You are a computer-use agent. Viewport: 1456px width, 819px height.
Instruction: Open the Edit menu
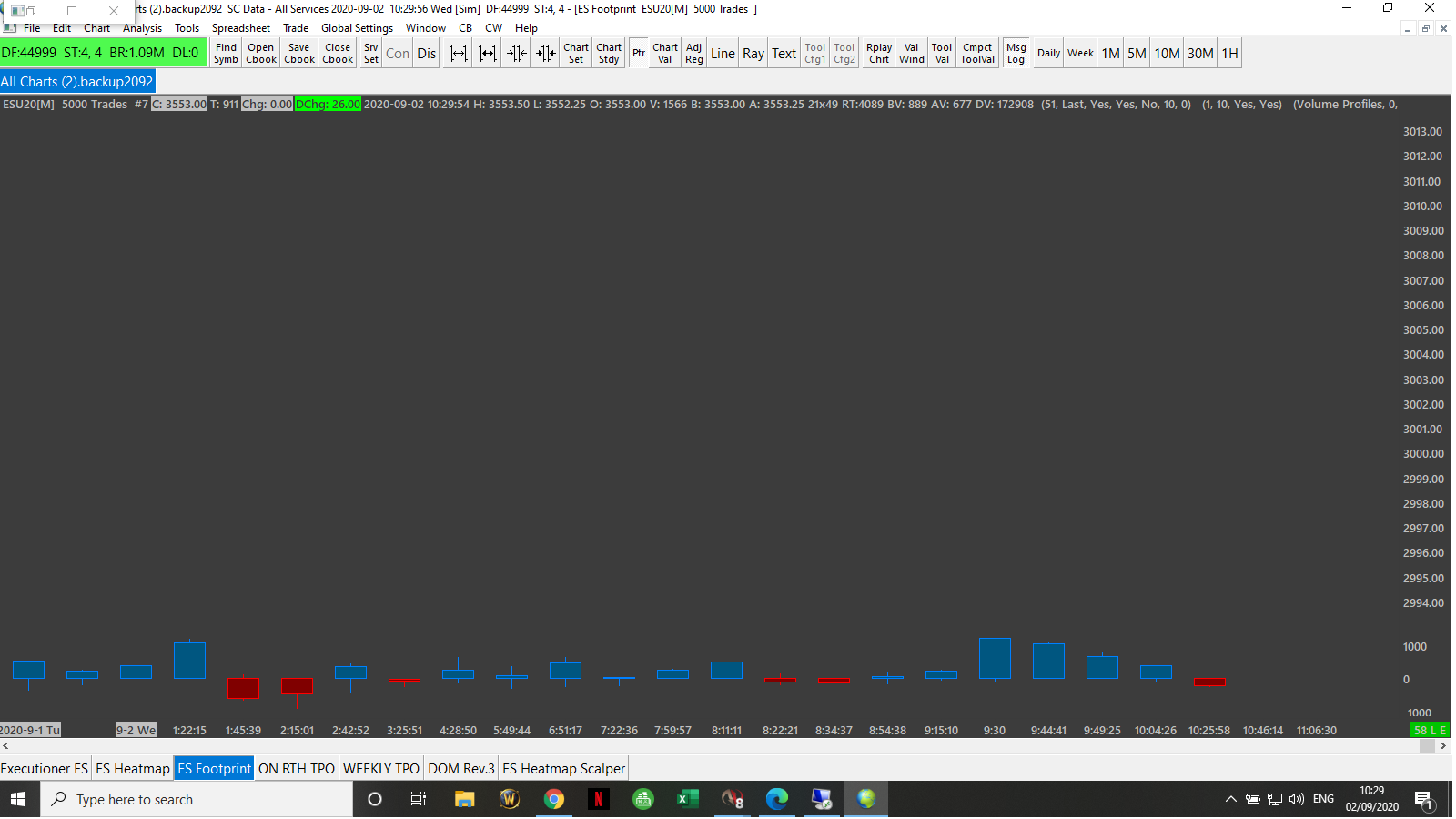[x=62, y=28]
